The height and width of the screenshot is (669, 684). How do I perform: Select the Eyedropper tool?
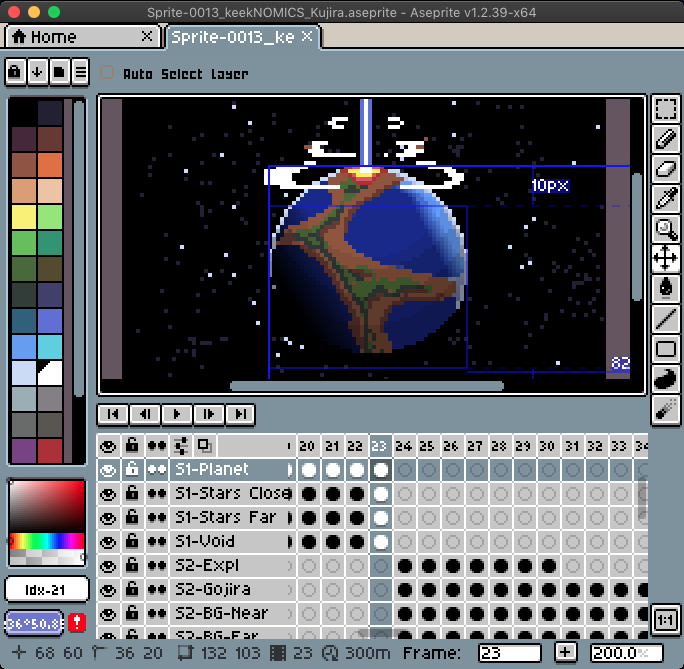coord(665,198)
